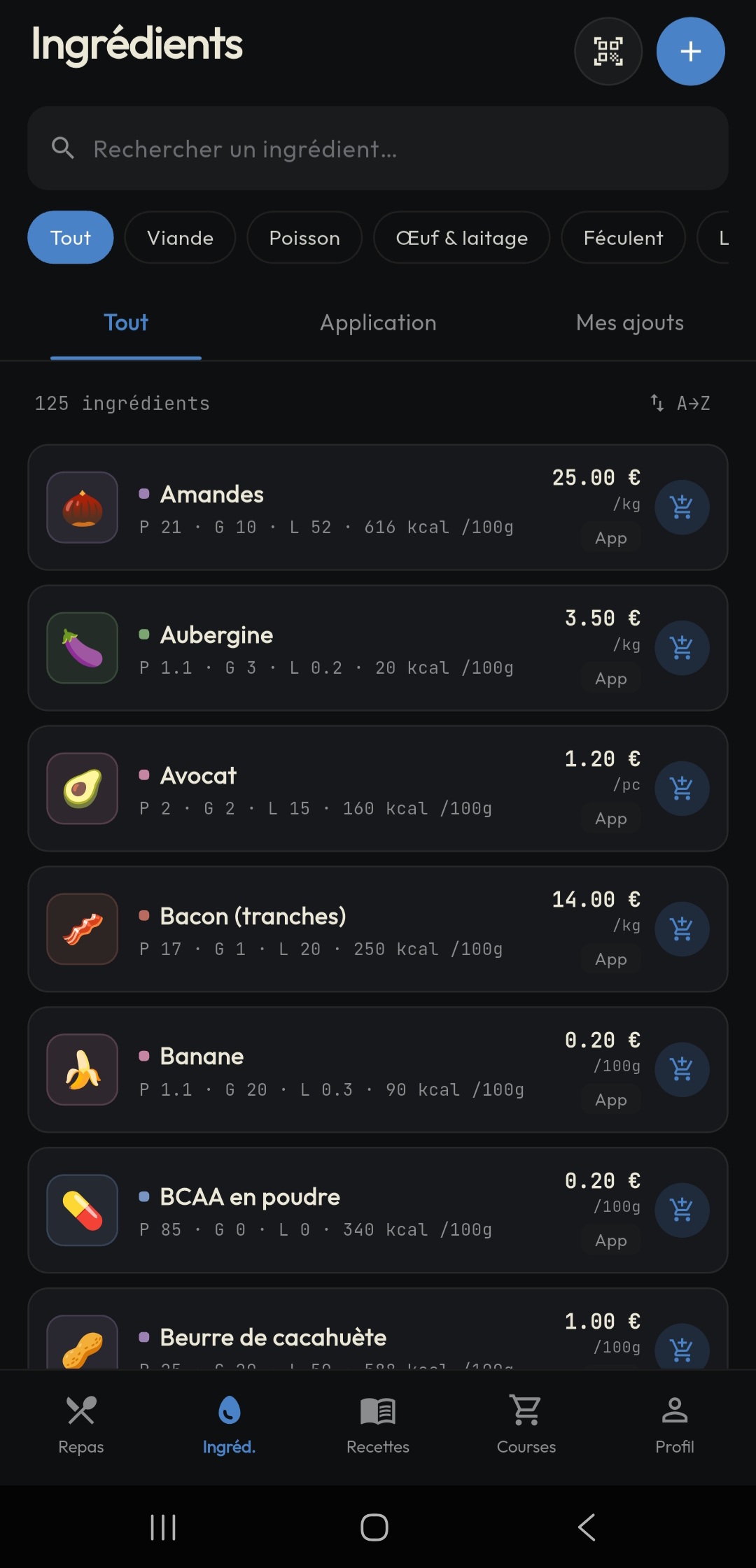Screen dimensions: 756x1568
Task: Focus the Rechercher un ingrédient search field
Action: point(378,148)
